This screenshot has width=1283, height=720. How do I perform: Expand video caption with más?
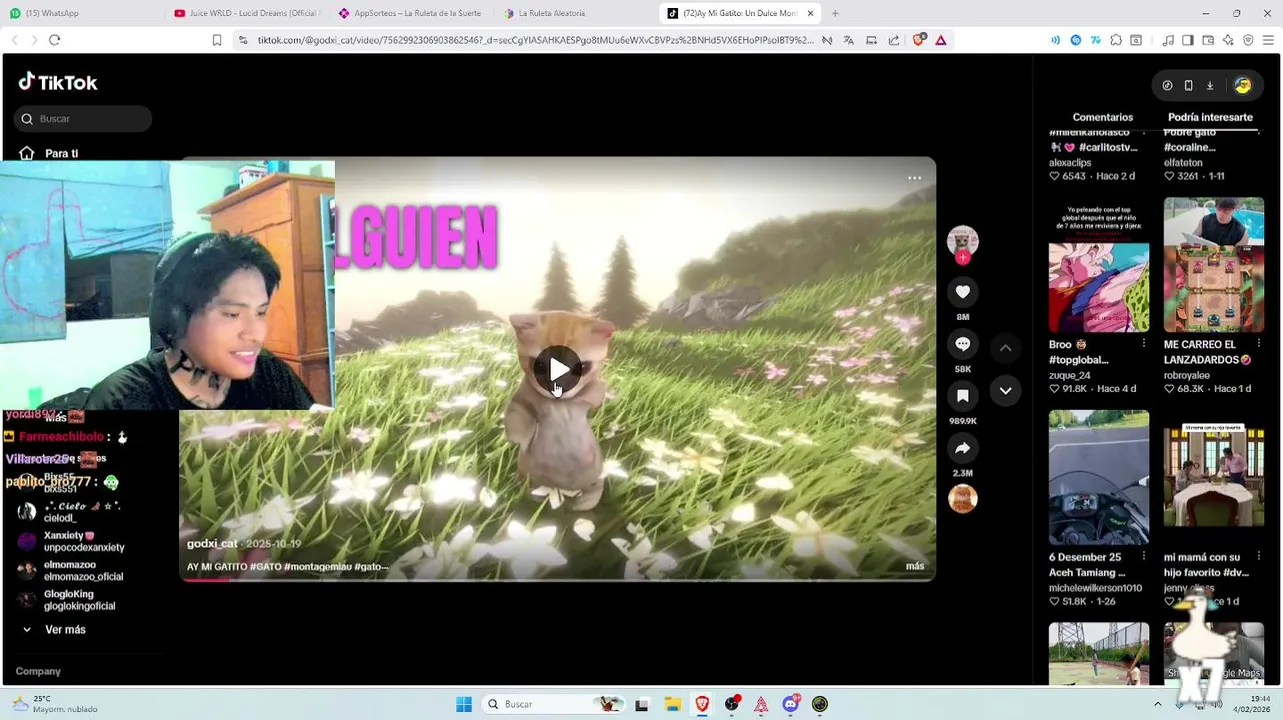pyautogui.click(x=915, y=566)
